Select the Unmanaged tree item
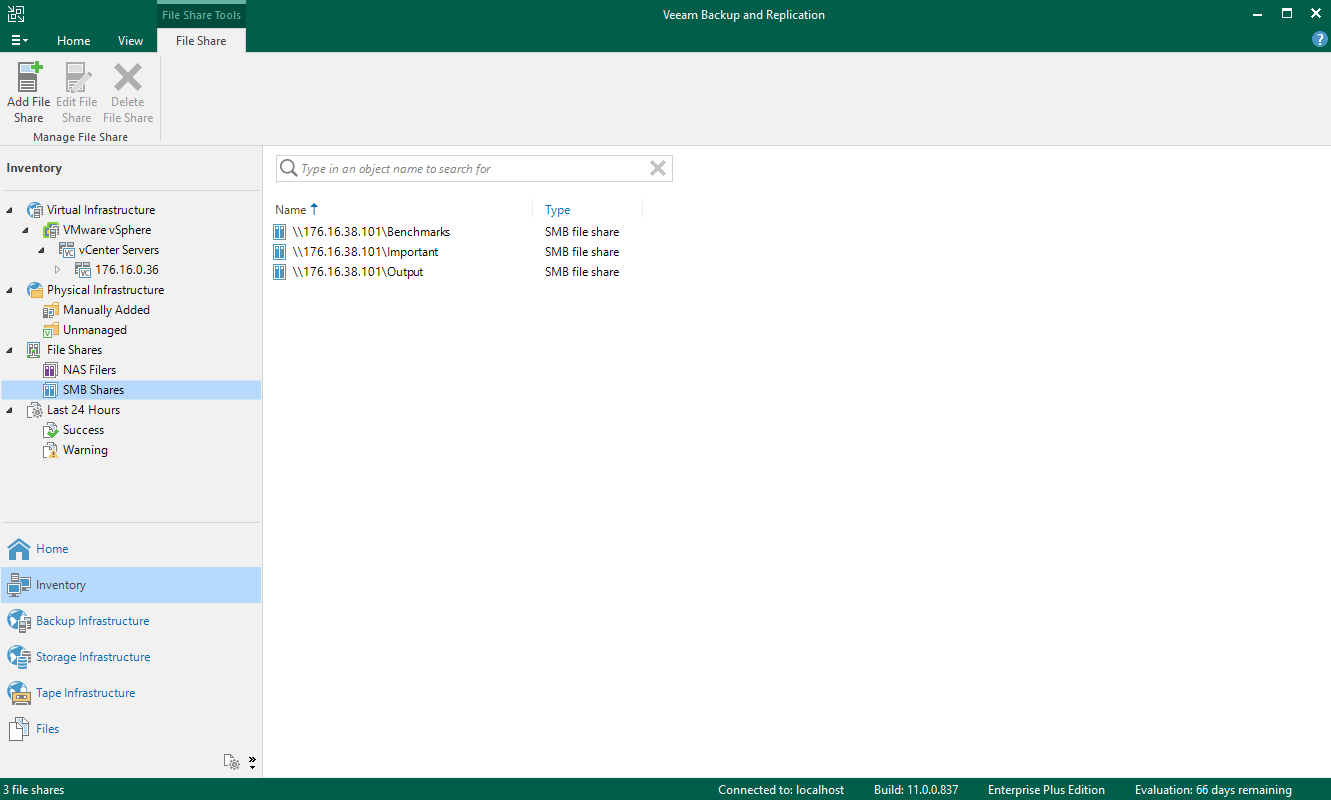The width and height of the screenshot is (1331, 800). click(x=94, y=330)
